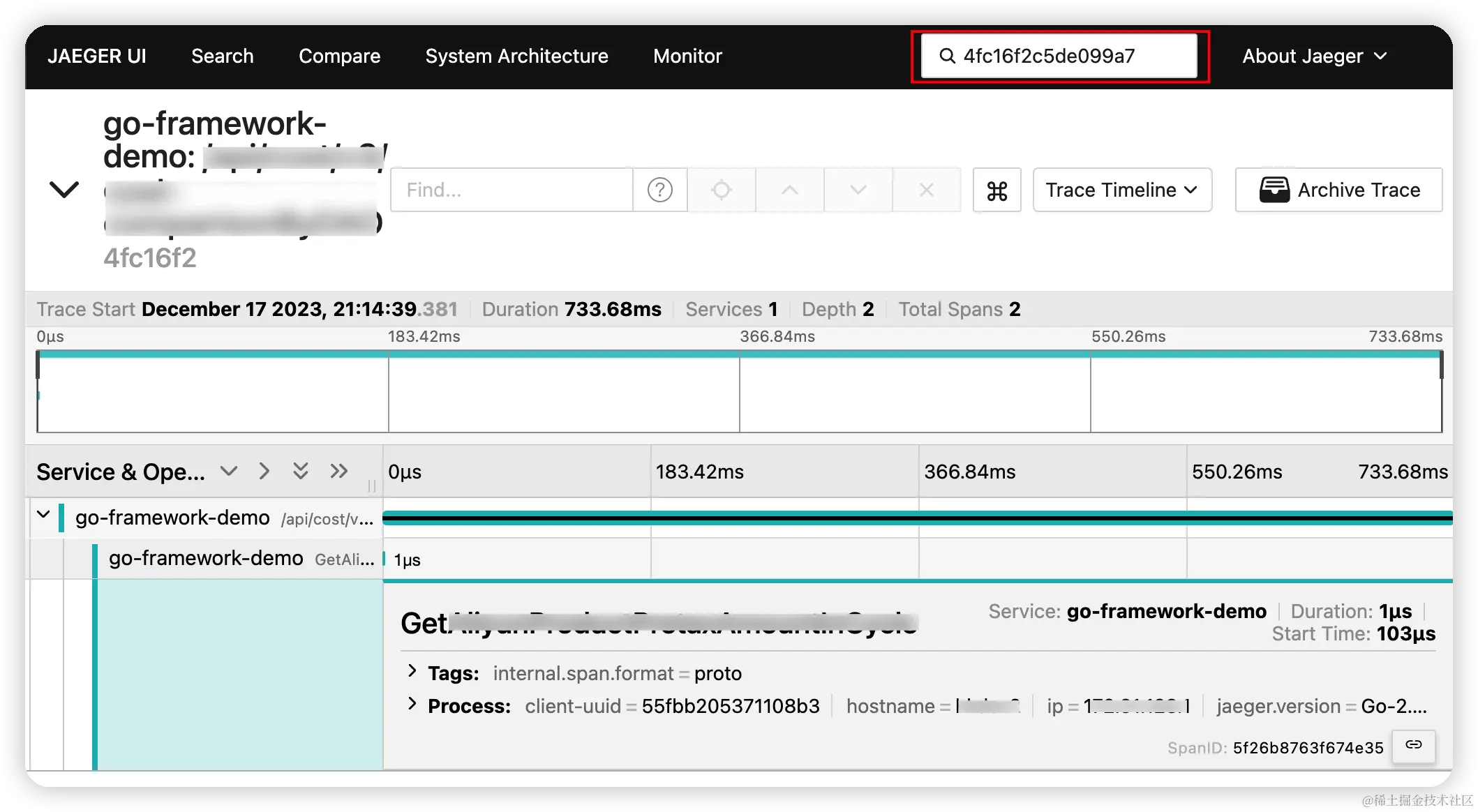Open the Trace Timeline view dropdown
Viewport: 1478px width, 812px height.
(1122, 190)
